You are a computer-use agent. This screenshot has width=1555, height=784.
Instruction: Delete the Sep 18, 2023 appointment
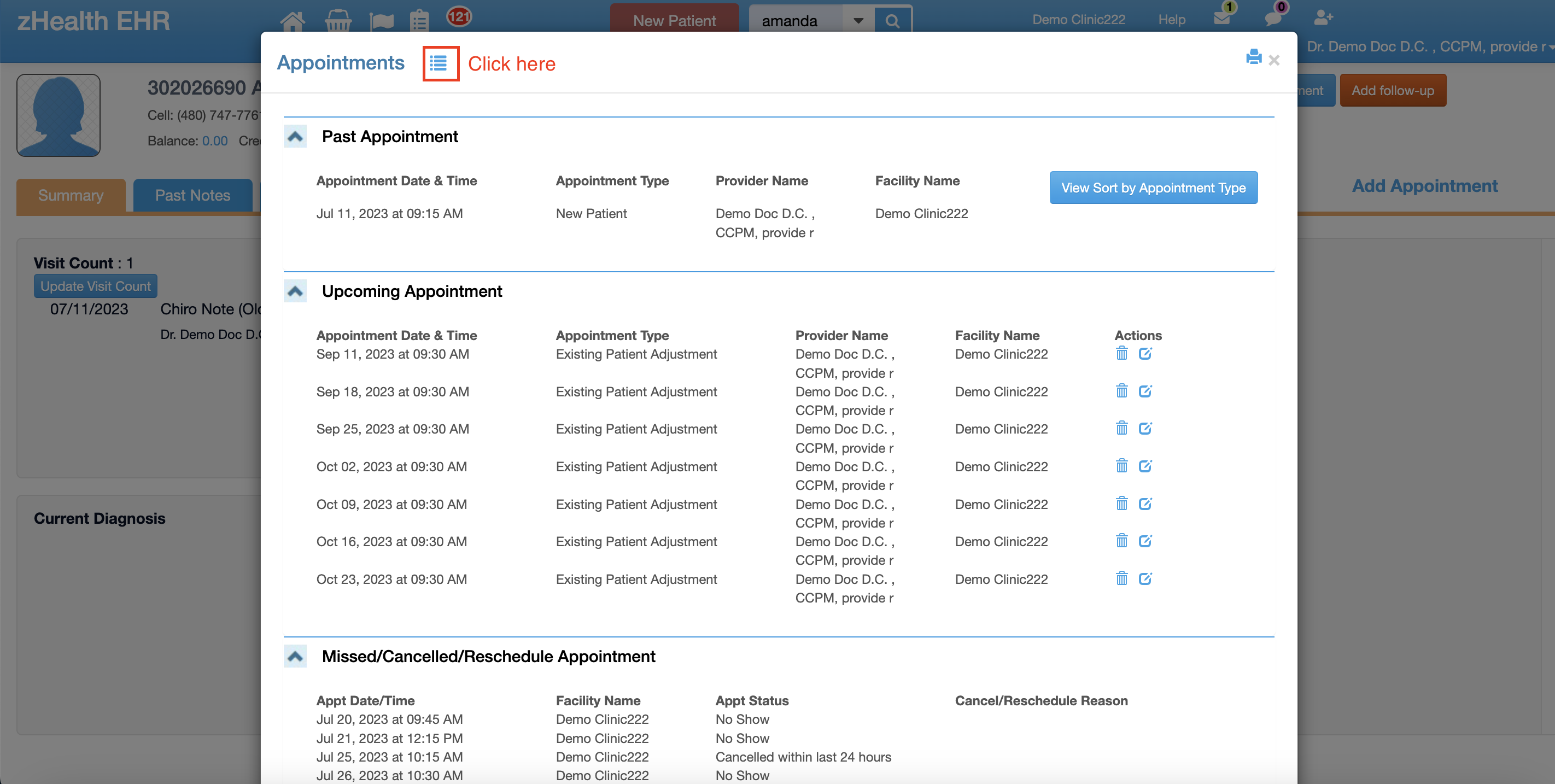pyautogui.click(x=1121, y=391)
